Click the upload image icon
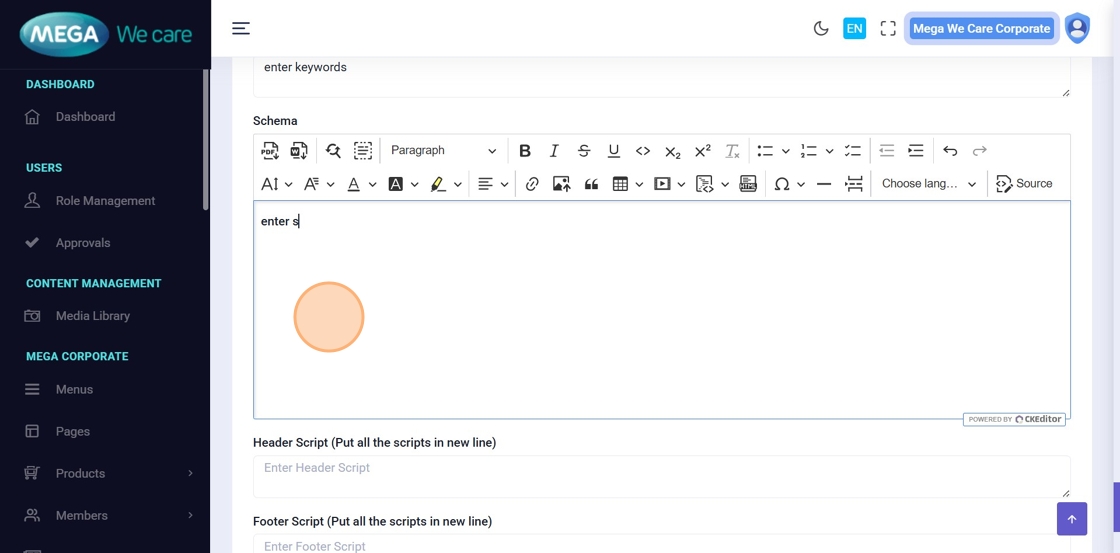This screenshot has width=1120, height=553. tap(561, 184)
